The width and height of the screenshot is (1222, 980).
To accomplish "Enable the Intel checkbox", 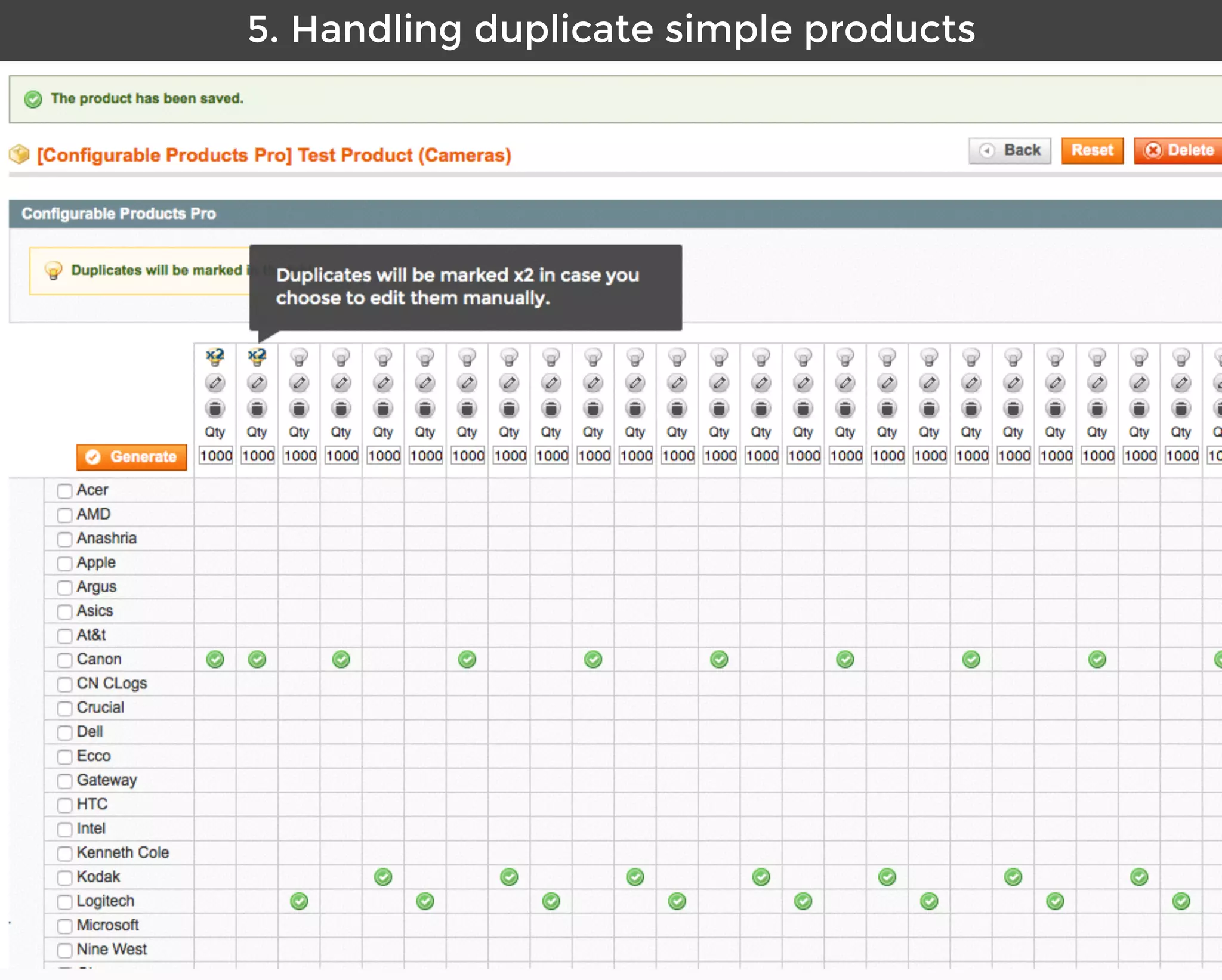I will click(x=64, y=829).
